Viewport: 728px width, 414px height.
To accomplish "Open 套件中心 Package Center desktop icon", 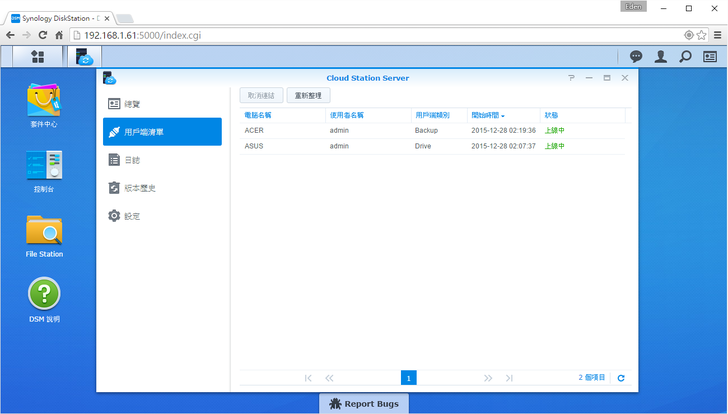I will (44, 101).
